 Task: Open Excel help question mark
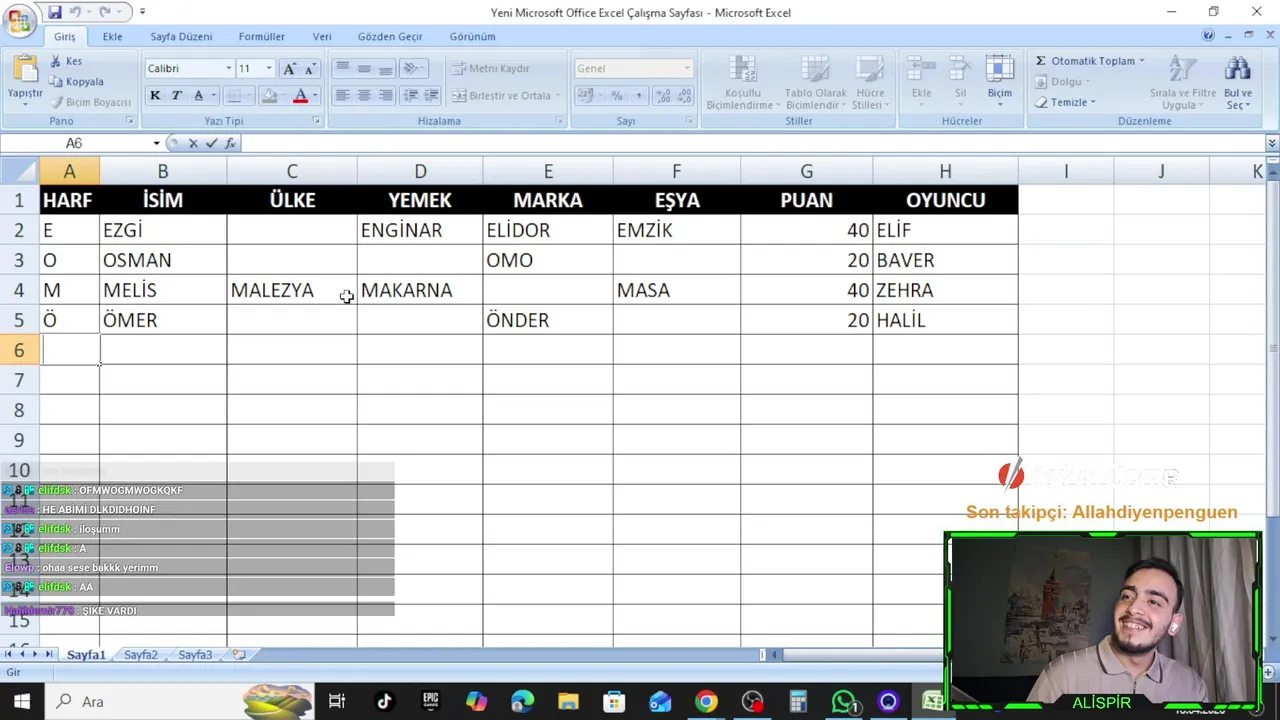click(1208, 36)
